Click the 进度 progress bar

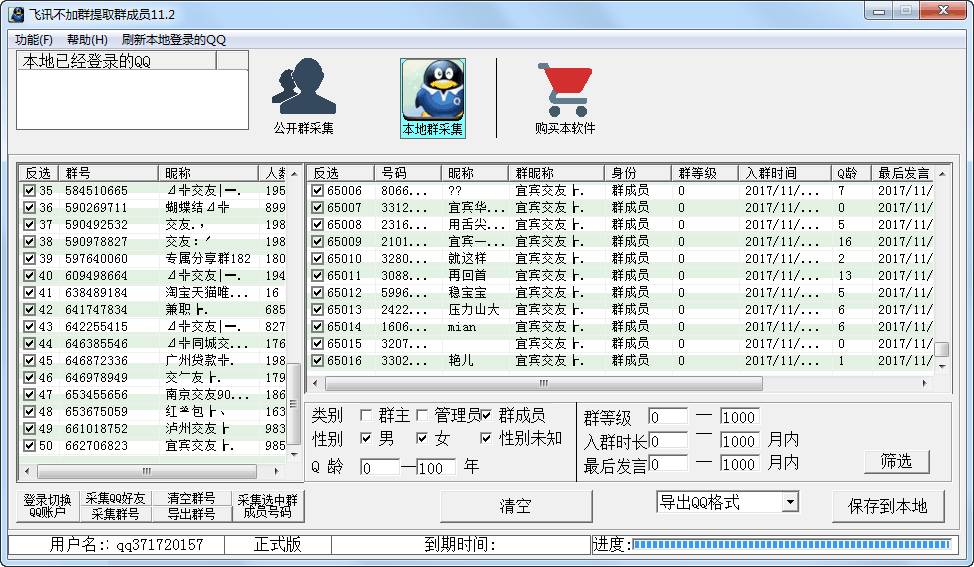tap(791, 544)
